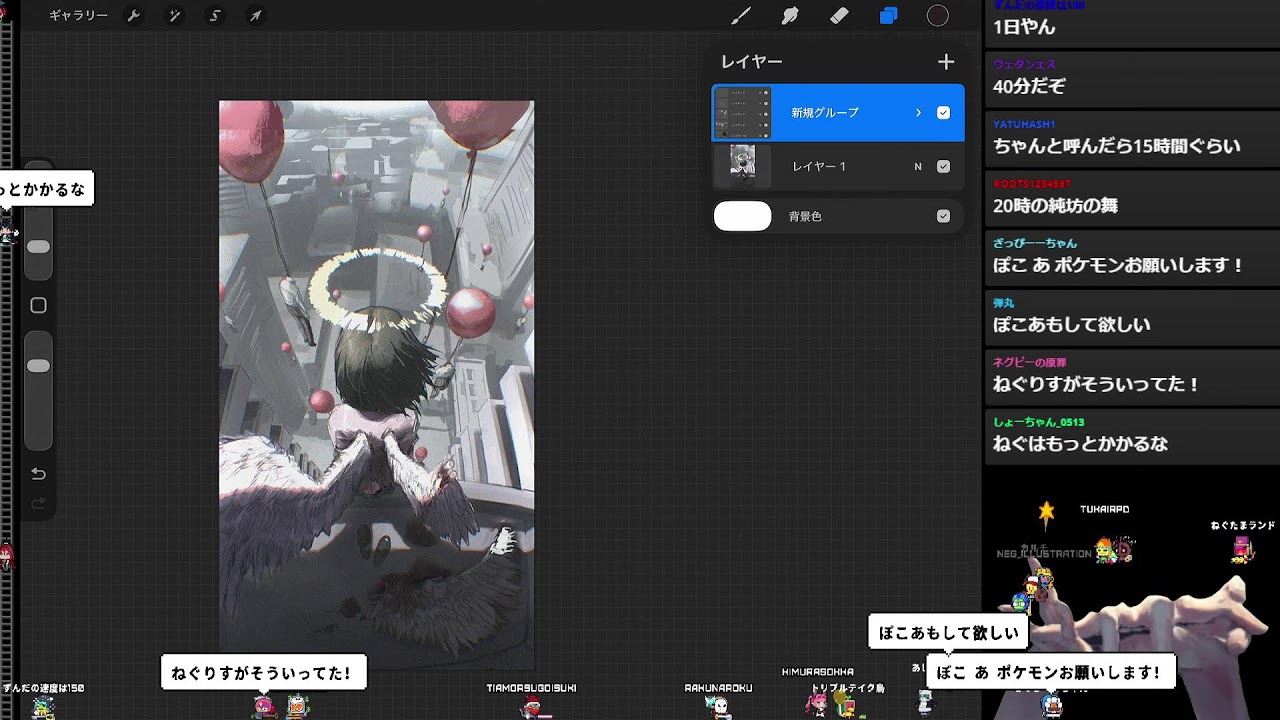
Task: Click the chat username ウェダンエス
Action: [x=1024, y=65]
